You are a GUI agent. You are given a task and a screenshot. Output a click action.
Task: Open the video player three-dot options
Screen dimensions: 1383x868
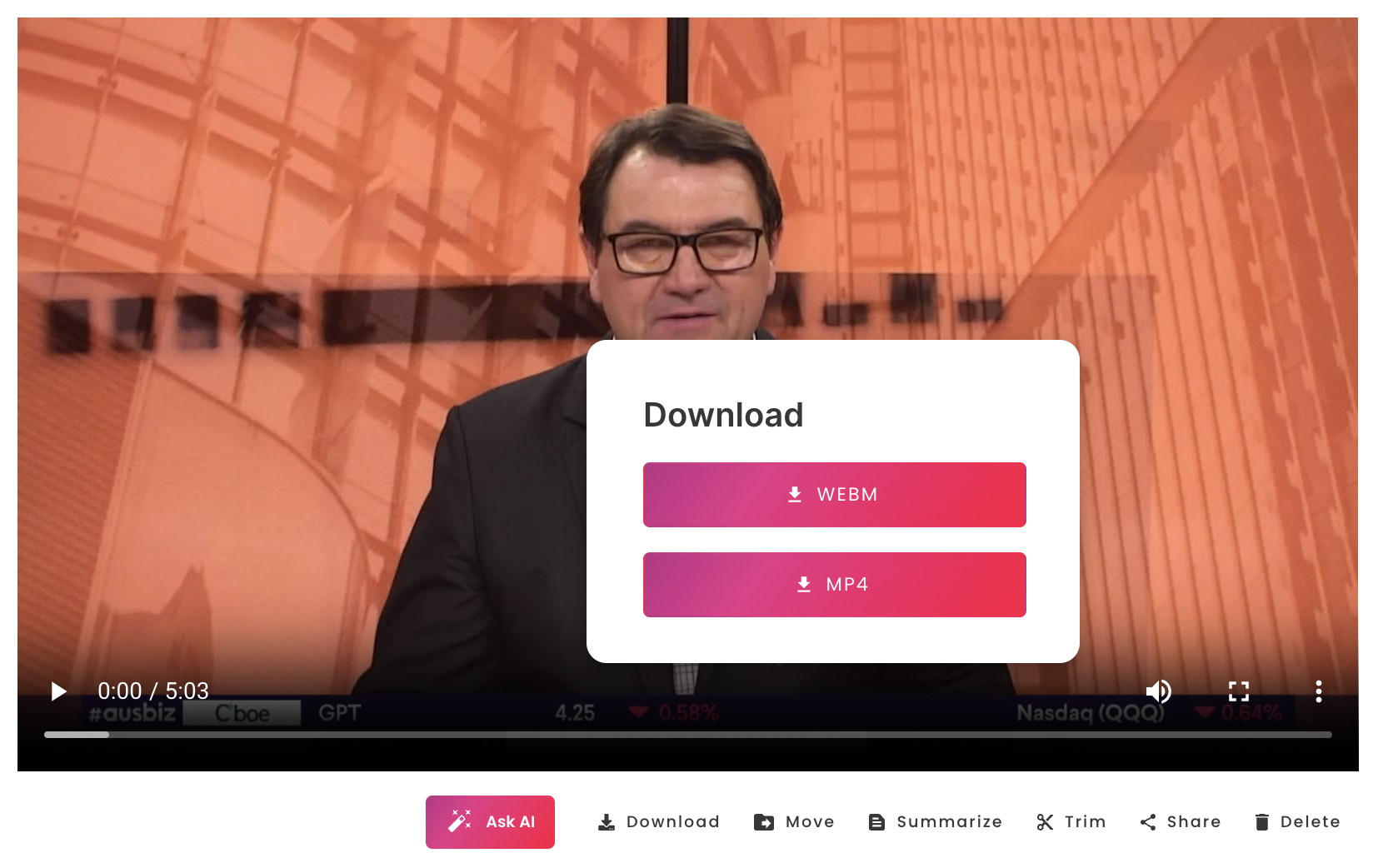[x=1318, y=691]
